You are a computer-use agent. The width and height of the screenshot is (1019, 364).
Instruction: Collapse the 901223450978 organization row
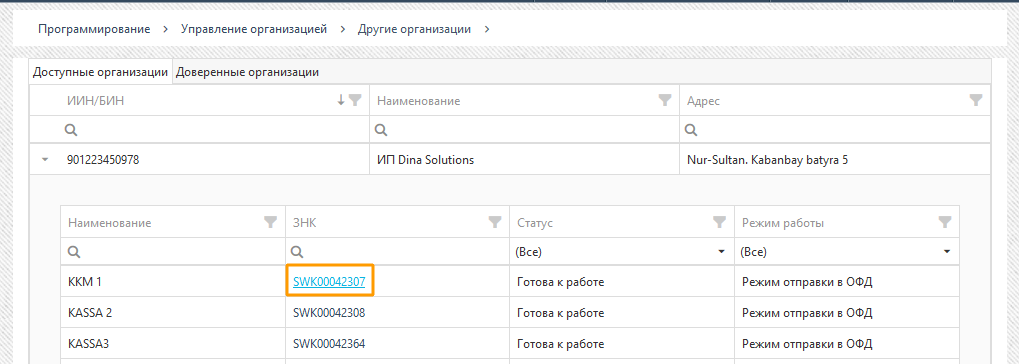click(45, 159)
